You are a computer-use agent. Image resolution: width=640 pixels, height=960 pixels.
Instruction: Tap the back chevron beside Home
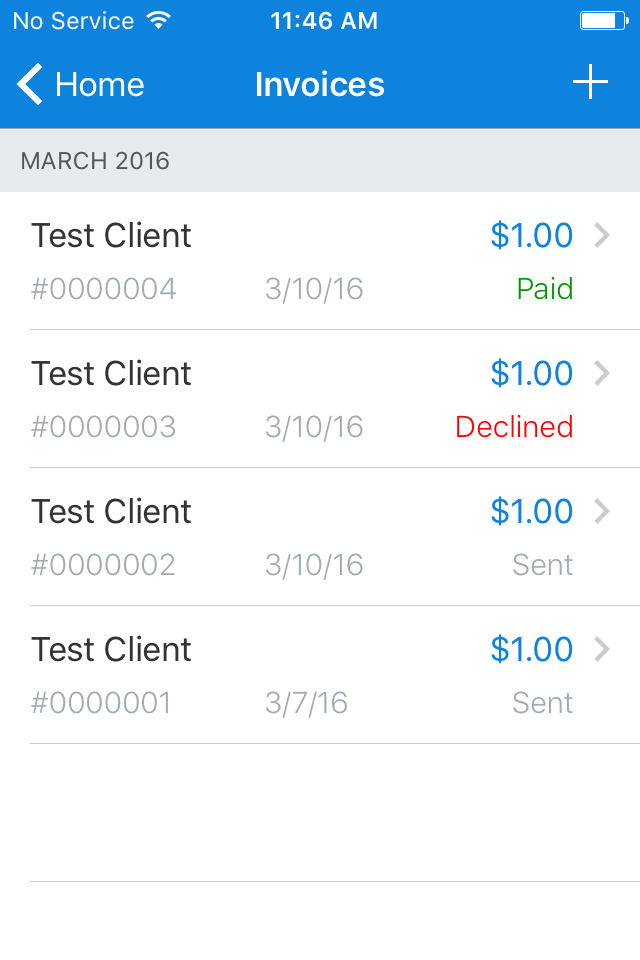point(28,85)
